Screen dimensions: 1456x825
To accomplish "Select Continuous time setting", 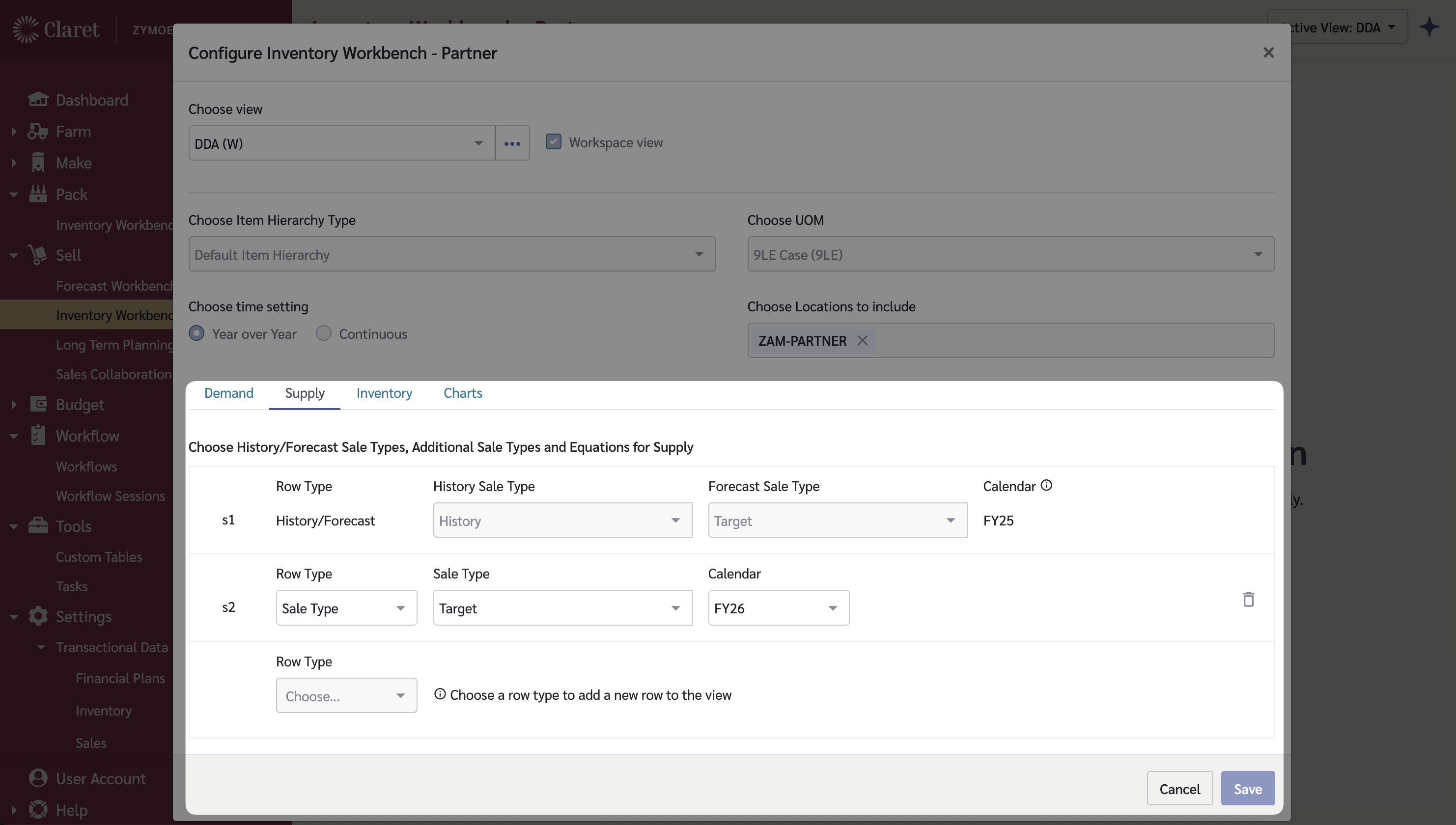I will pos(324,333).
